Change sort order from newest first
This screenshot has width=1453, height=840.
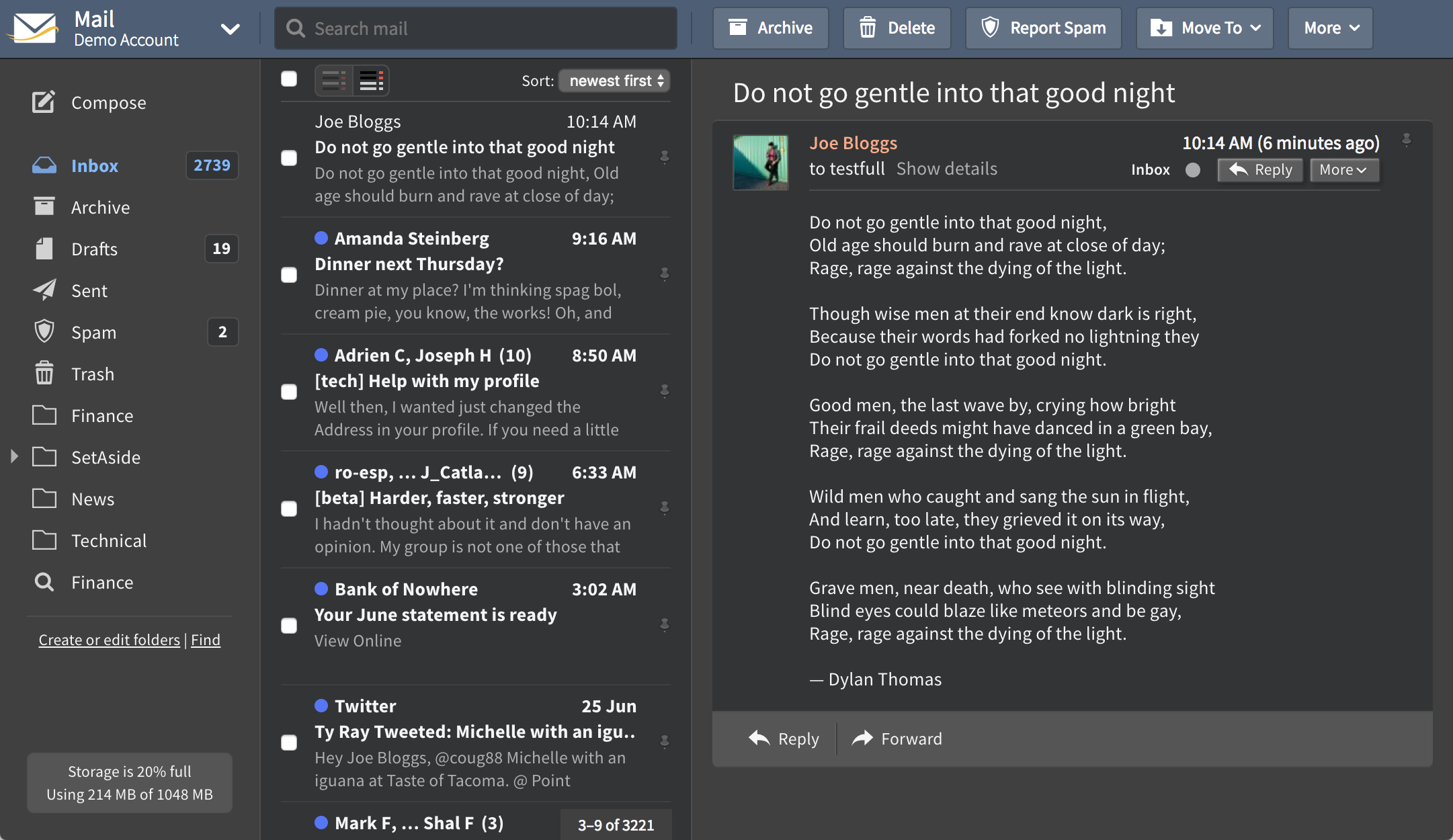point(613,81)
